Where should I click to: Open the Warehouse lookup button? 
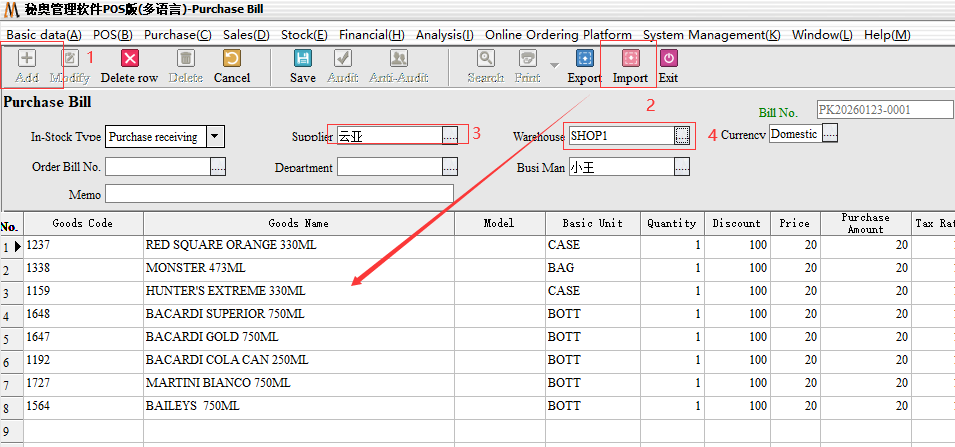coord(682,135)
